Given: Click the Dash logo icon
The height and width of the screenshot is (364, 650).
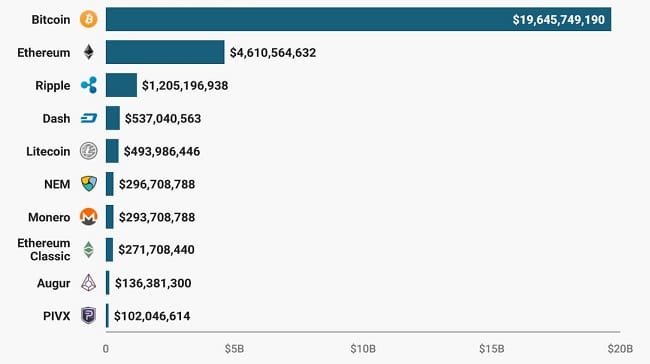Looking at the screenshot, I should click(89, 119).
